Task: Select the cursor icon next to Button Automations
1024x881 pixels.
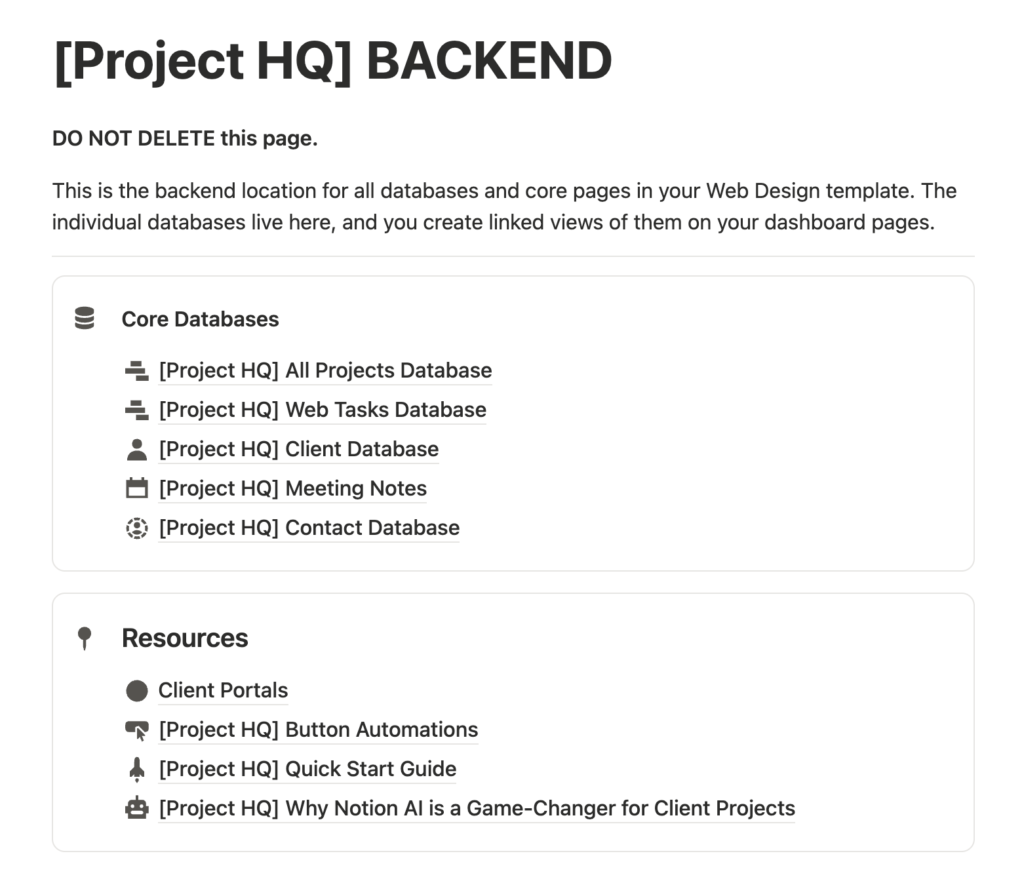Action: [136, 729]
